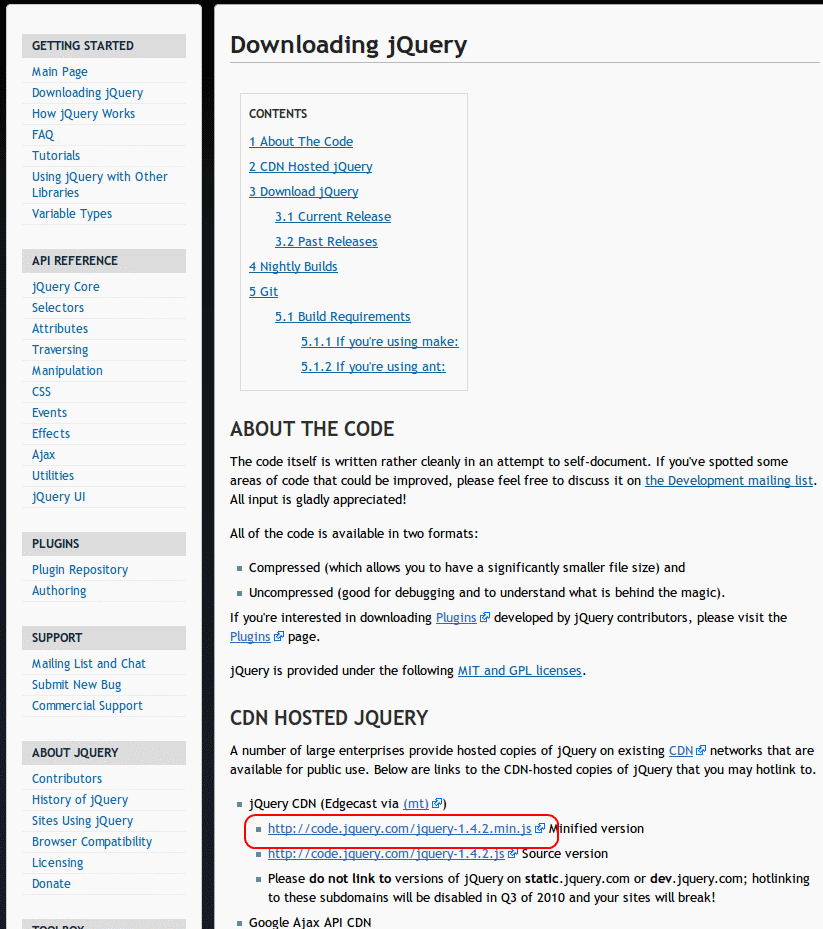Open the Plugin Repository
823x929 pixels.
click(x=80, y=570)
